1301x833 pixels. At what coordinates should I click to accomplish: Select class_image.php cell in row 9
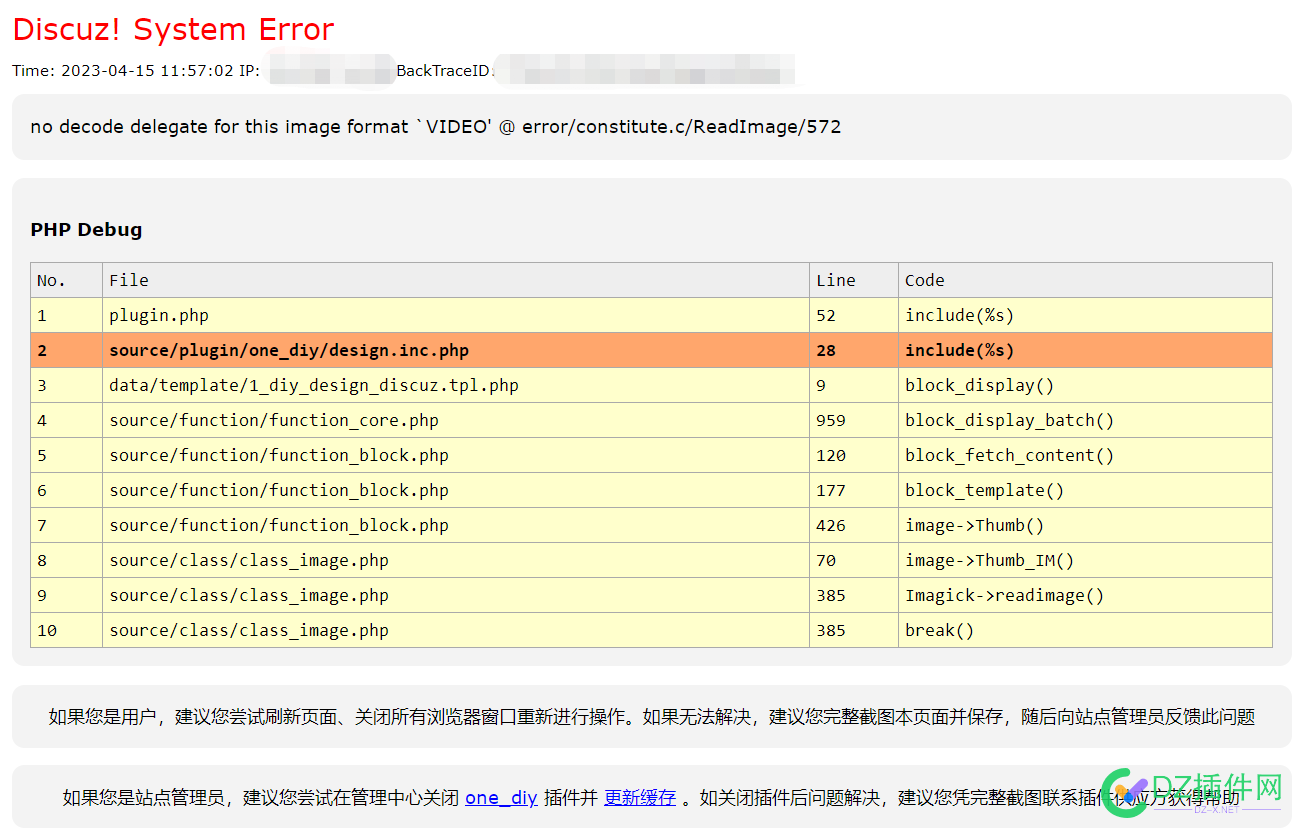(456, 595)
